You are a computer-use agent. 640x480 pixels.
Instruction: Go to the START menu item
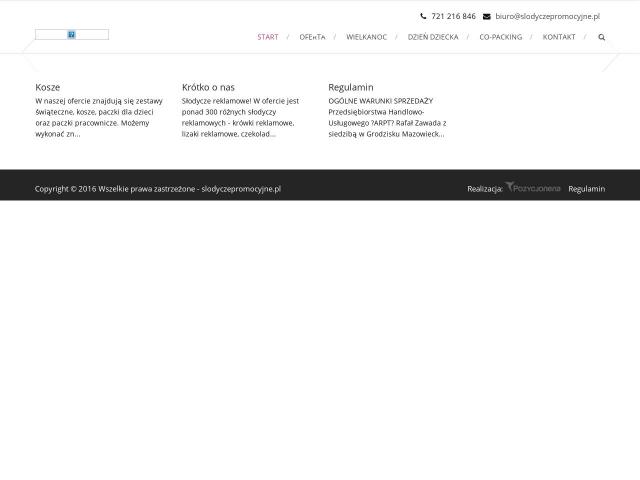click(x=268, y=37)
